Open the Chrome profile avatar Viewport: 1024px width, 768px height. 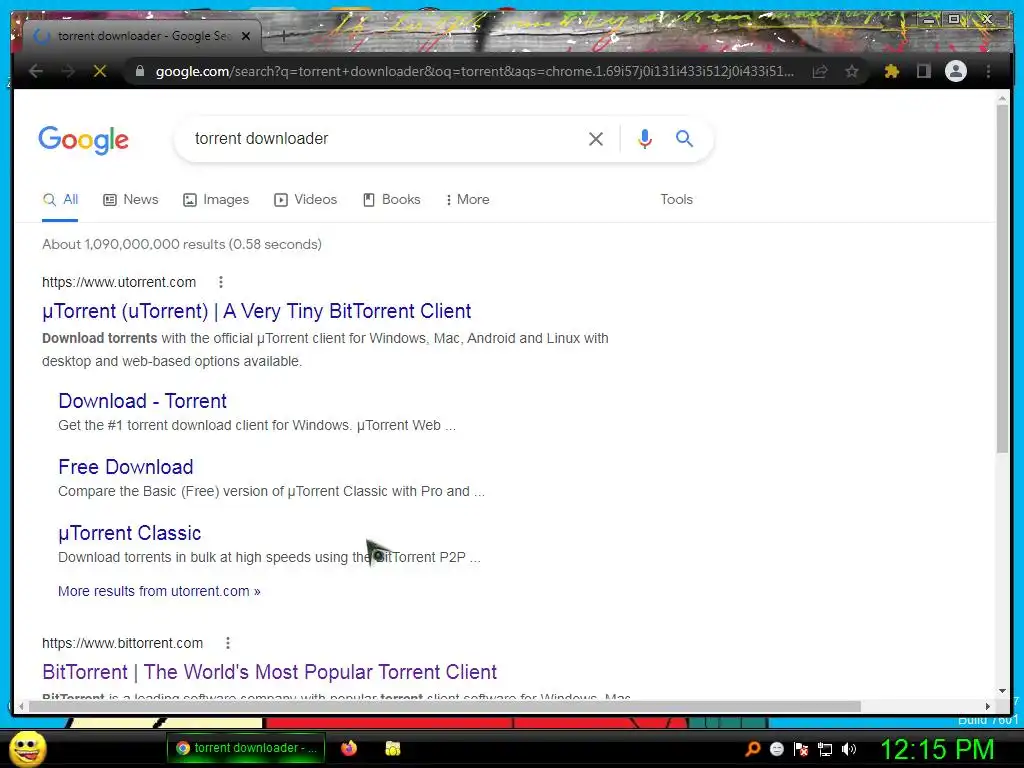(955, 71)
